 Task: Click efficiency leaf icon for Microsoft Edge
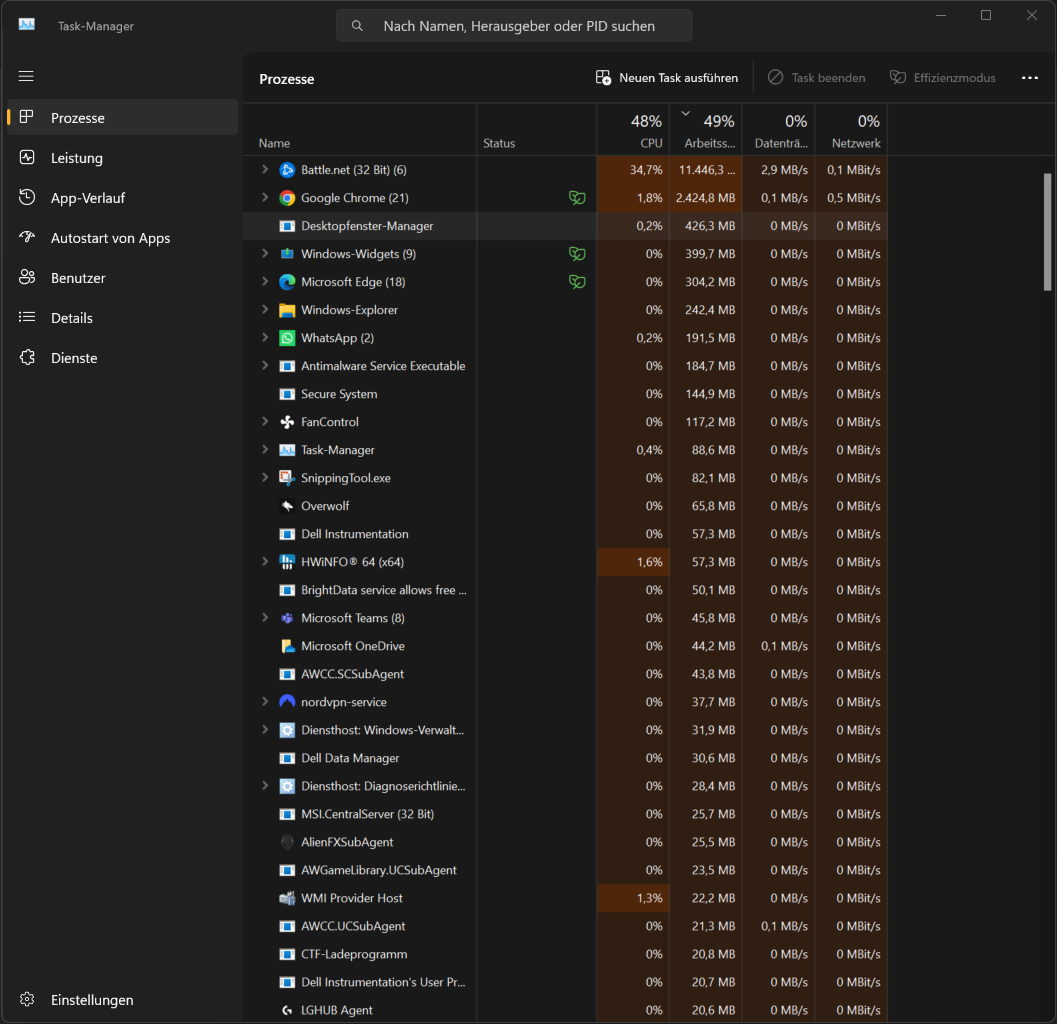pyautogui.click(x=577, y=282)
